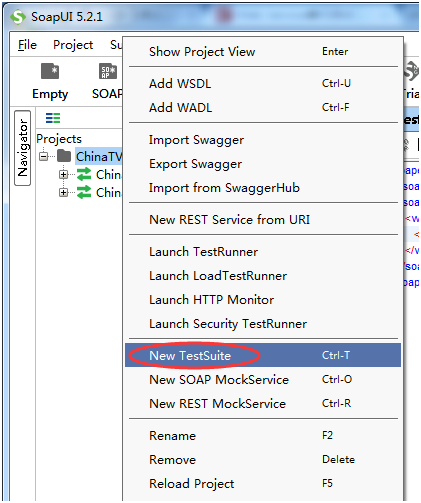Screen dimensions: 421x503
Task: Choose New TestSuite menu entry
Action: coord(263,355)
